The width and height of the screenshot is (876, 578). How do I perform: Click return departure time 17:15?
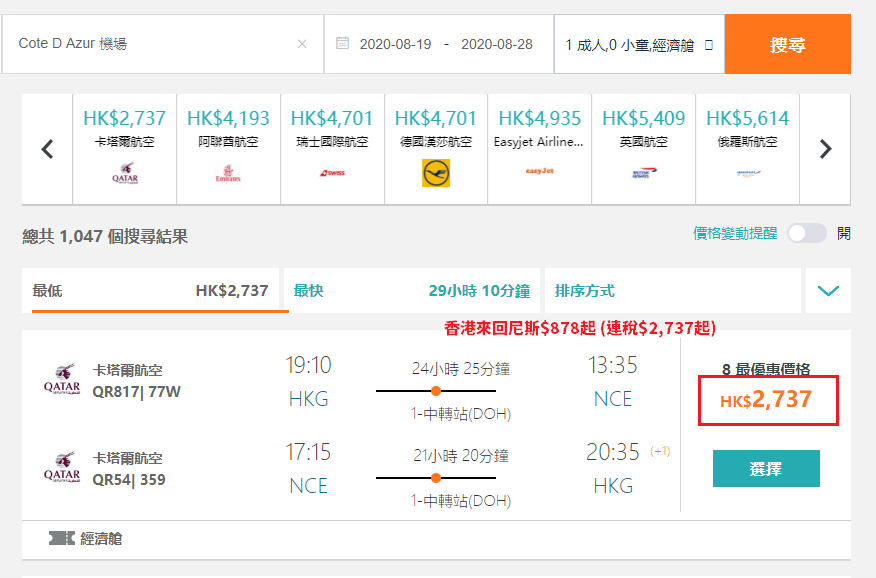(x=308, y=452)
